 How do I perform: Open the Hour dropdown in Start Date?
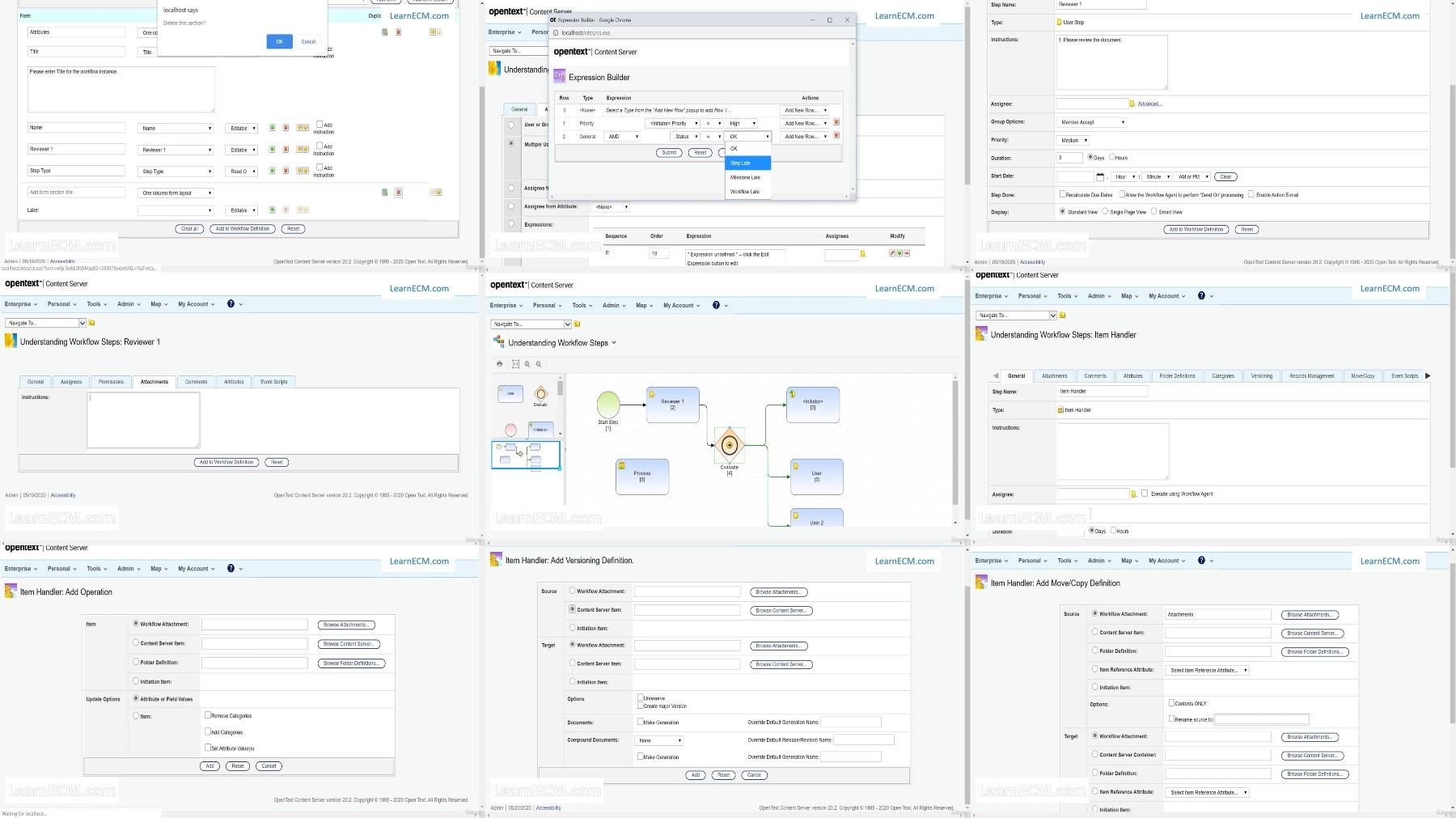tap(1124, 176)
